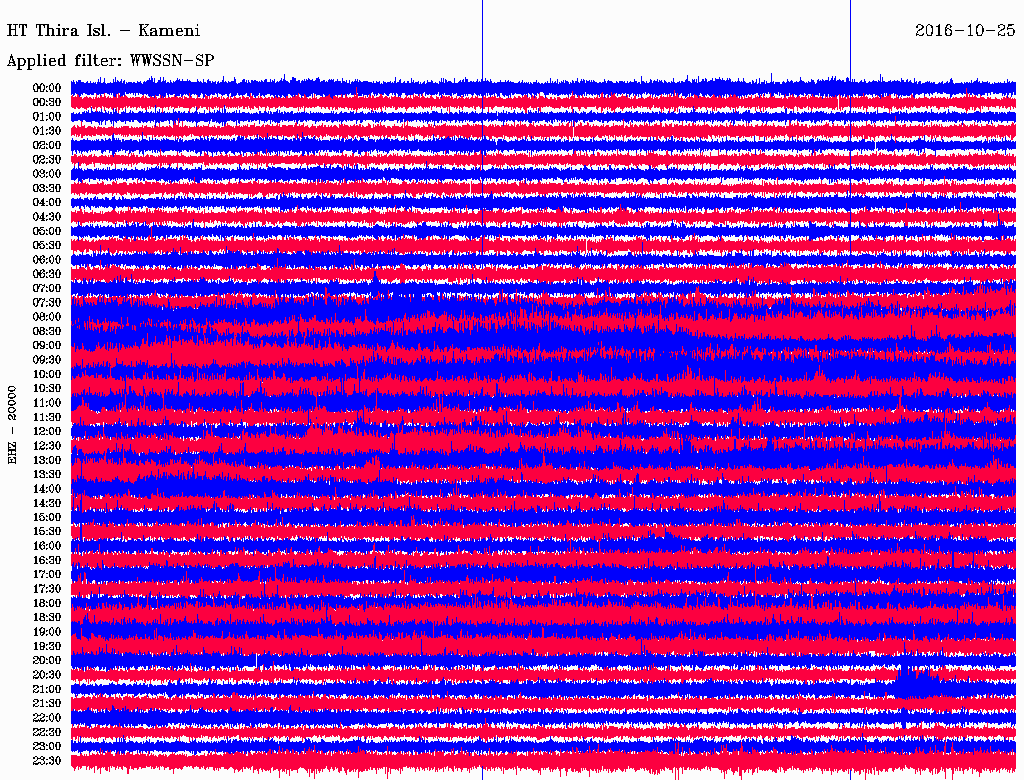
Task: Select the 10:30 time label
Action: pos(47,388)
